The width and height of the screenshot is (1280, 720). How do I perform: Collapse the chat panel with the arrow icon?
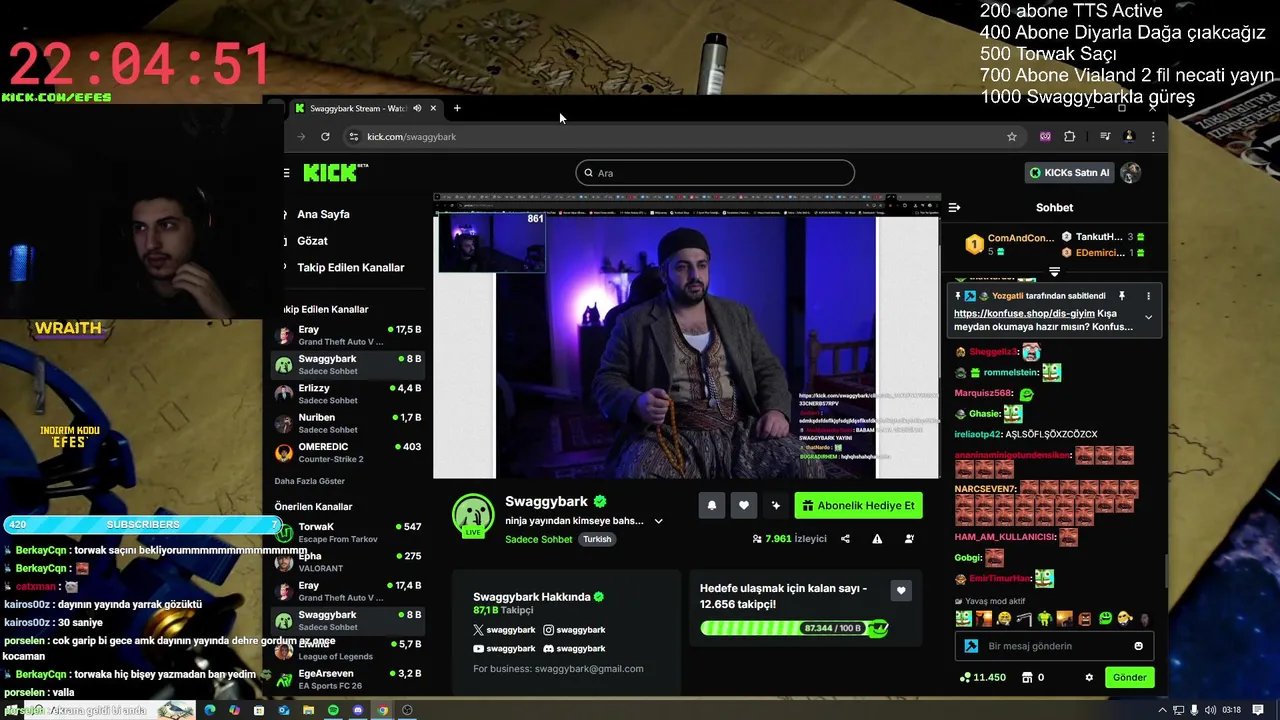(x=954, y=207)
